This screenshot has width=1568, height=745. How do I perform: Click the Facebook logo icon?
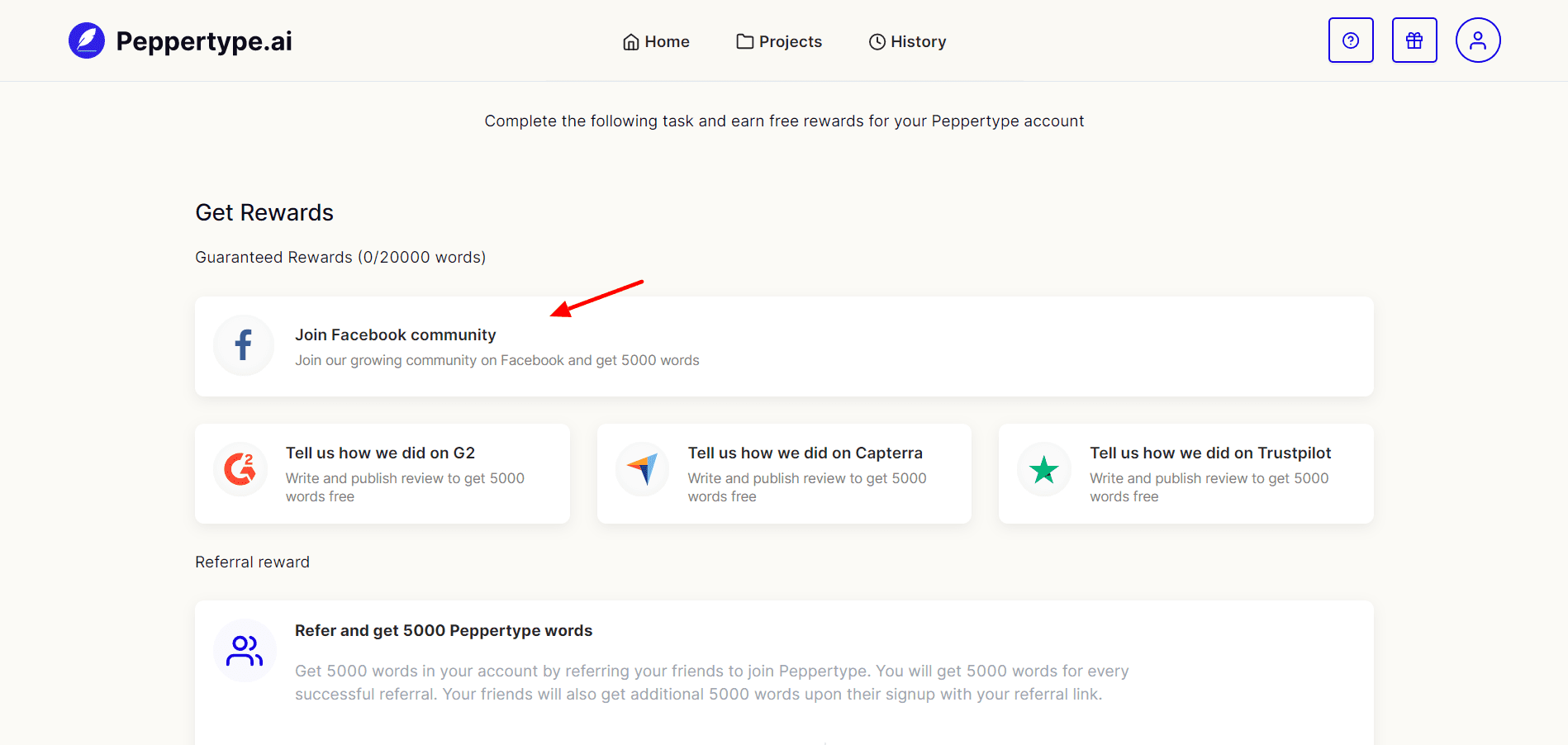click(x=244, y=345)
